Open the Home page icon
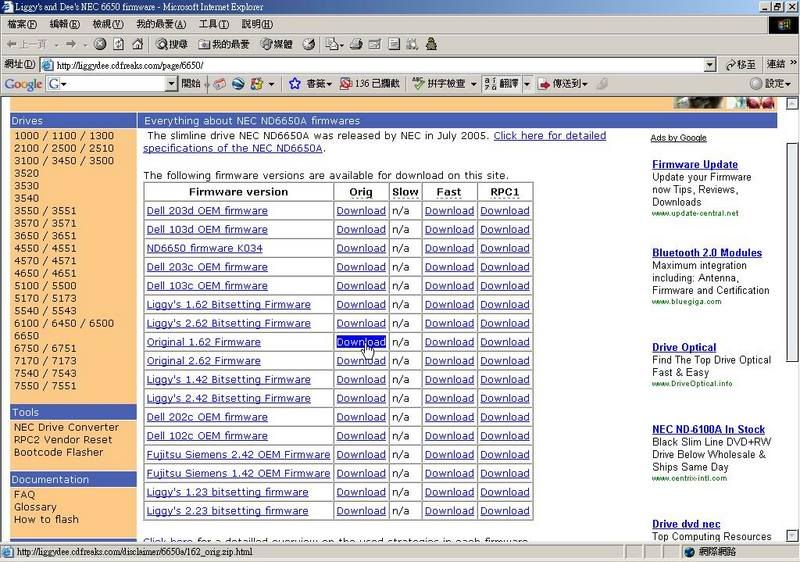 [137, 44]
